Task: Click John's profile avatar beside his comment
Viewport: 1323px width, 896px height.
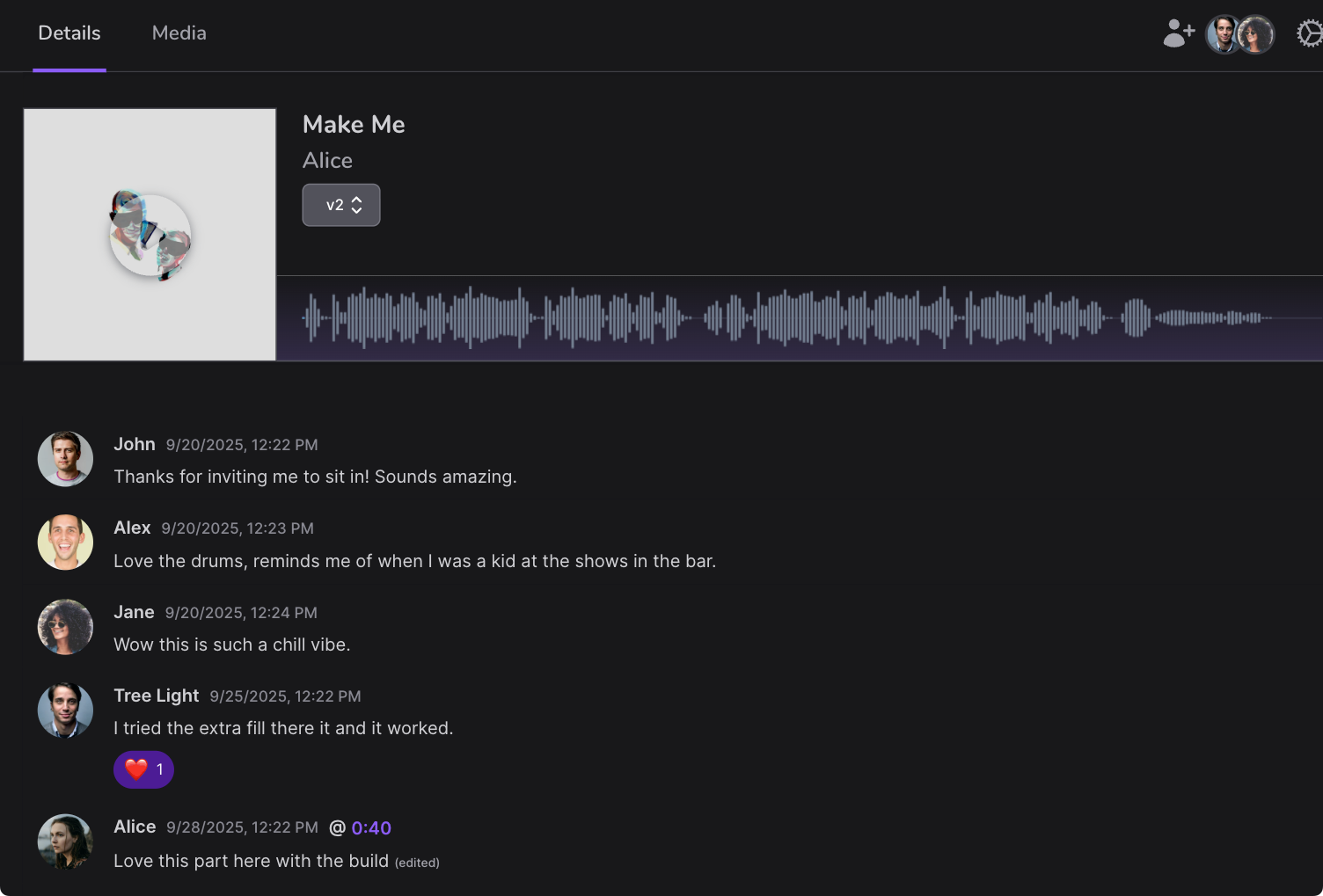Action: tap(65, 458)
